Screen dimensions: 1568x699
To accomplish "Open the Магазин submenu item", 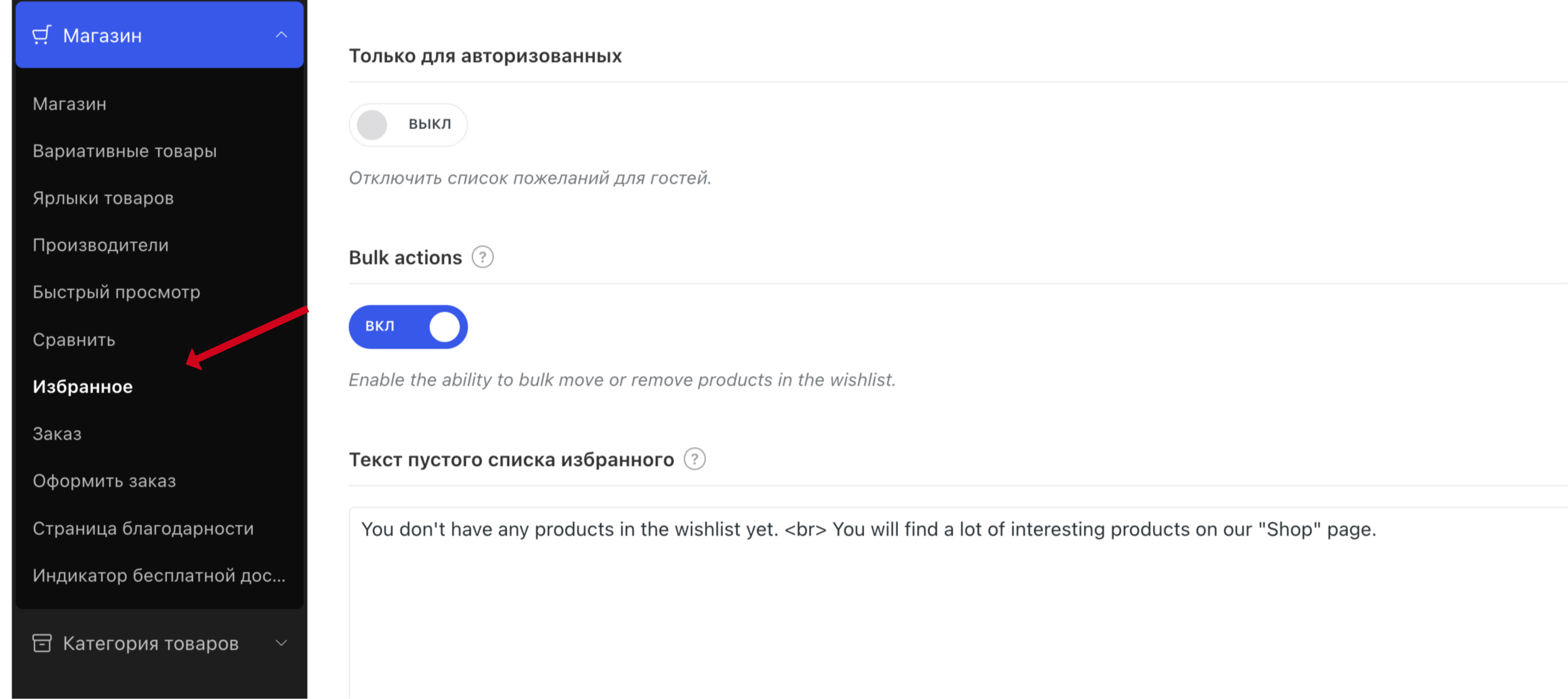I will coord(69,104).
